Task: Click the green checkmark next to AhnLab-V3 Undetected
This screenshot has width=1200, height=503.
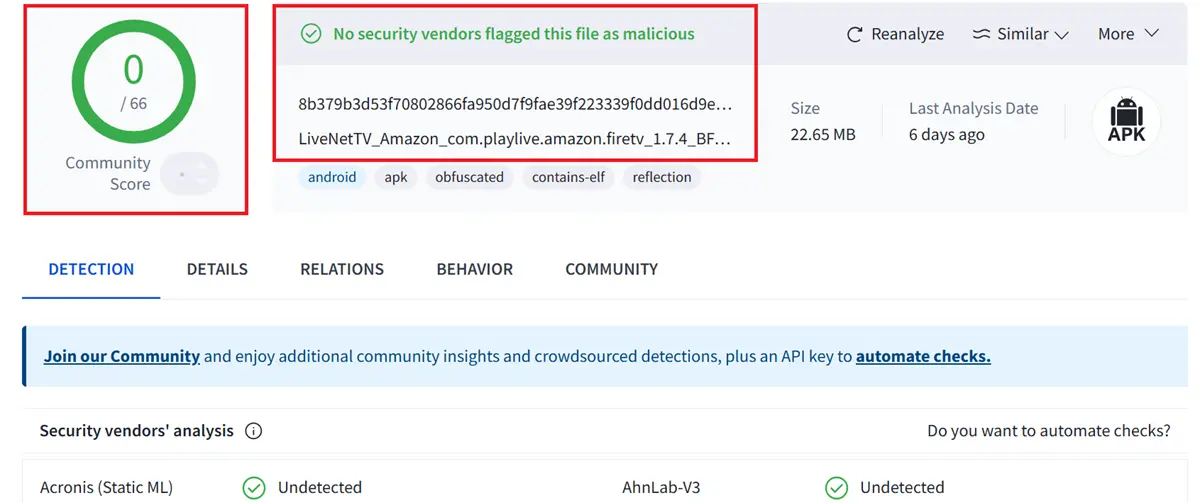Action: coord(836,487)
